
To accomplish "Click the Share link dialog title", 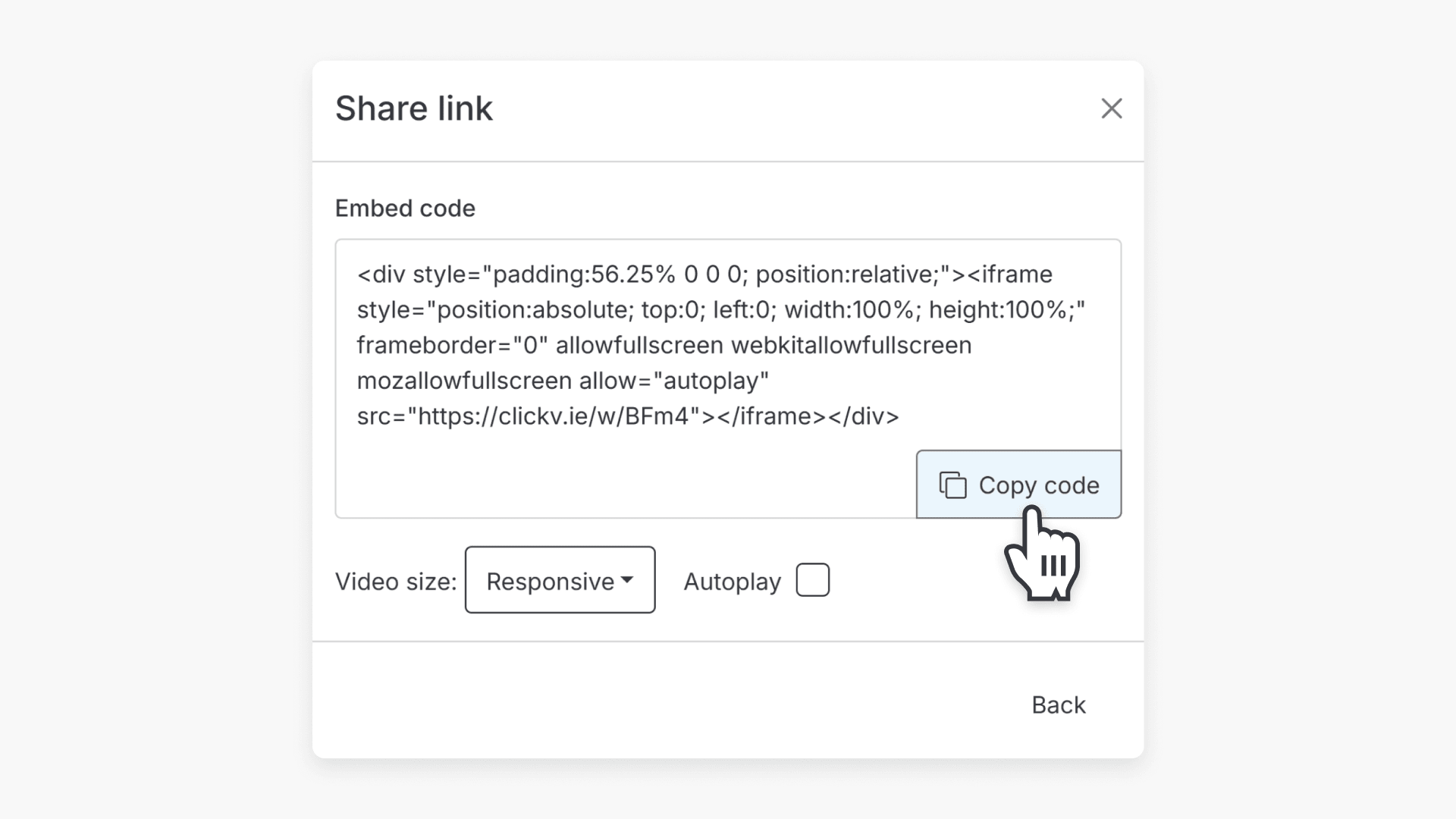I will 414,108.
